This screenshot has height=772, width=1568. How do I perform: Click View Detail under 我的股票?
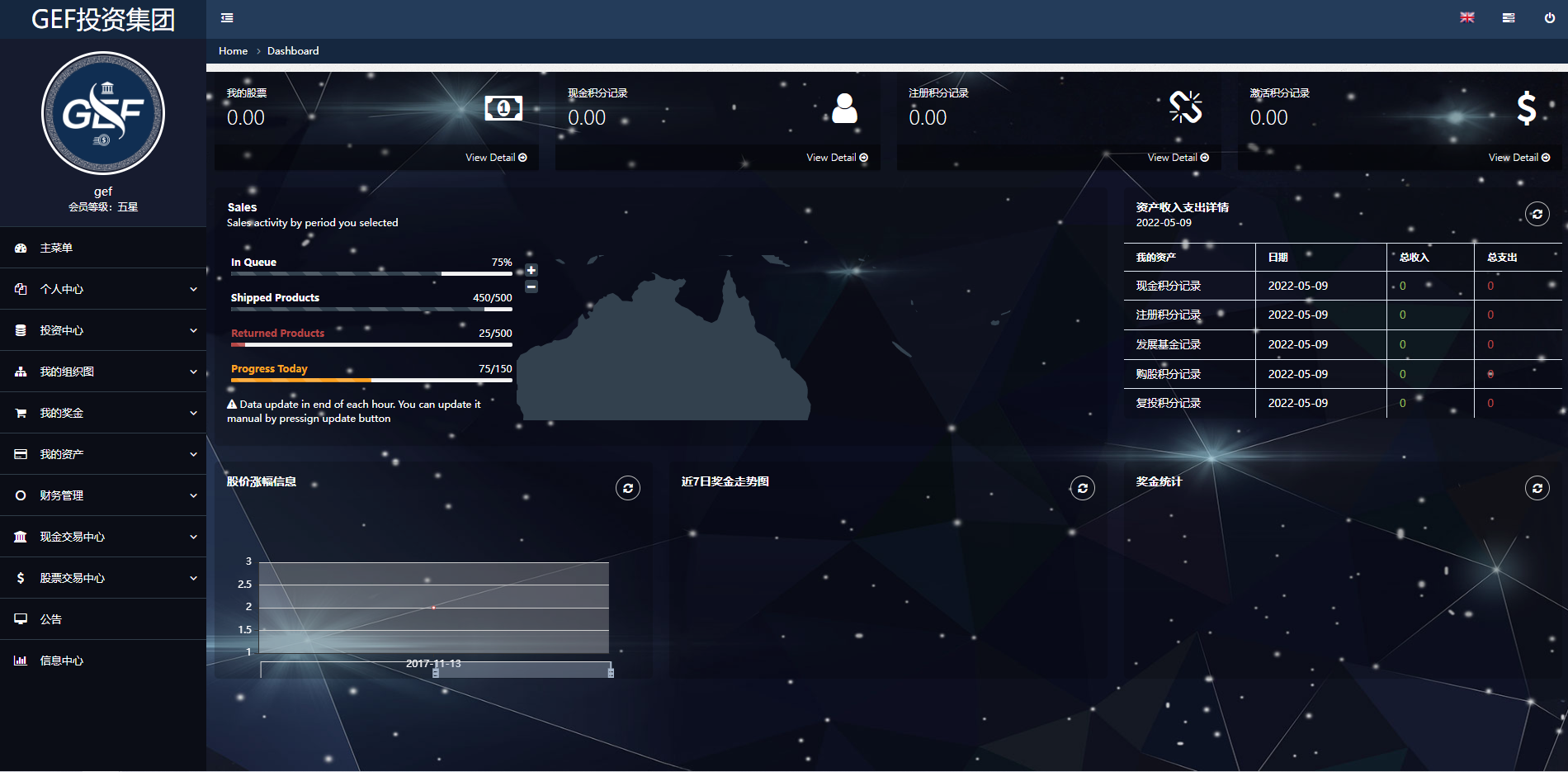(x=495, y=158)
